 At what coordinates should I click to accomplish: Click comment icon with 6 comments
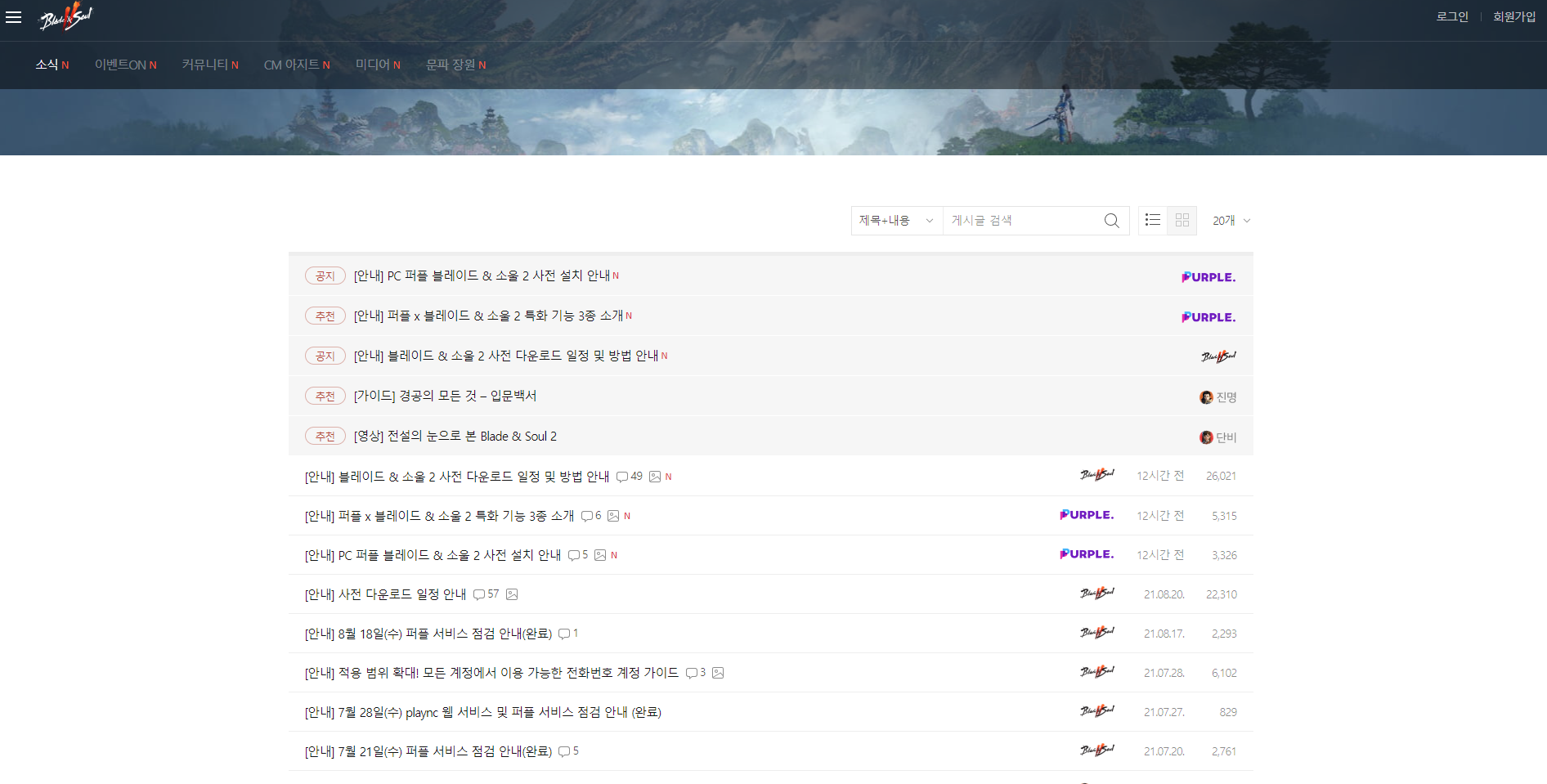tap(587, 516)
